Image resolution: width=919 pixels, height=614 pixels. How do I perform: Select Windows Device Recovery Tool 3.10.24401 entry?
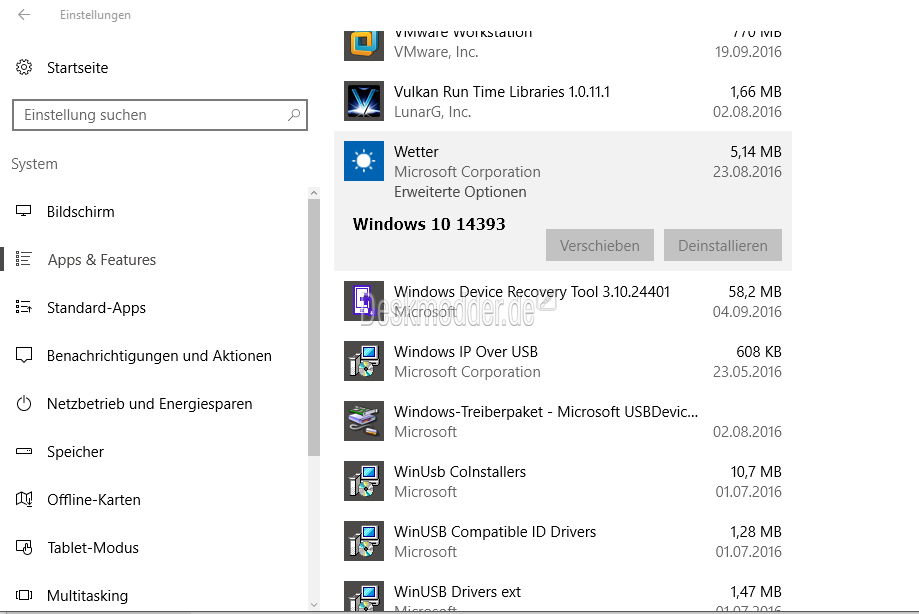pyautogui.click(x=563, y=301)
